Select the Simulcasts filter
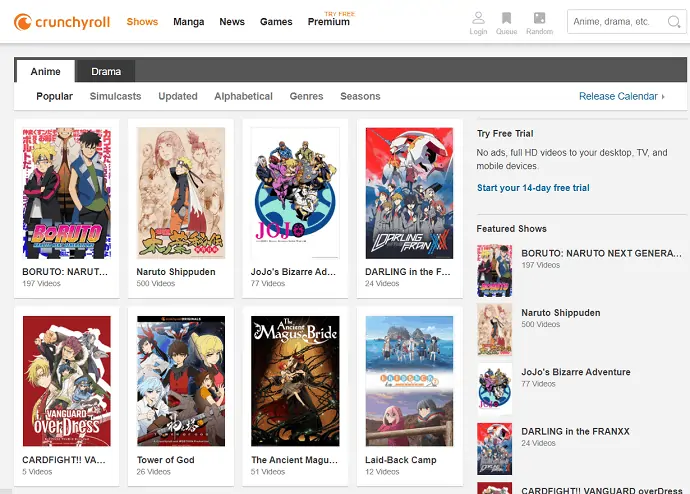The height and width of the screenshot is (494, 690). pos(115,96)
